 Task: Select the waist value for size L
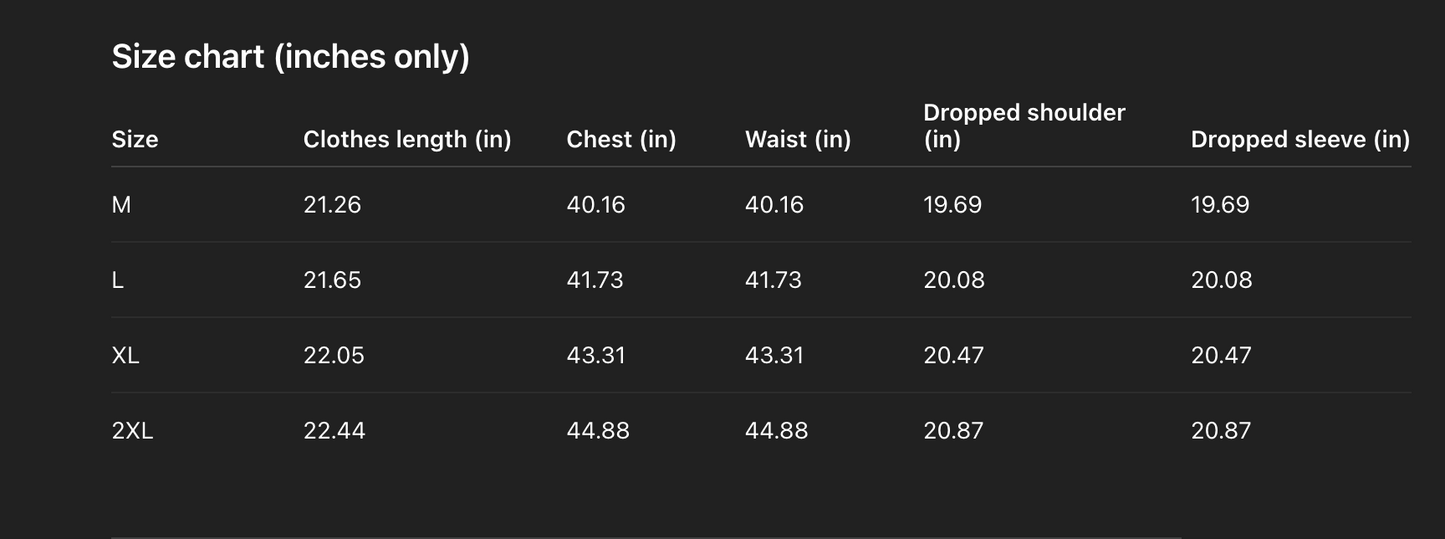point(773,280)
